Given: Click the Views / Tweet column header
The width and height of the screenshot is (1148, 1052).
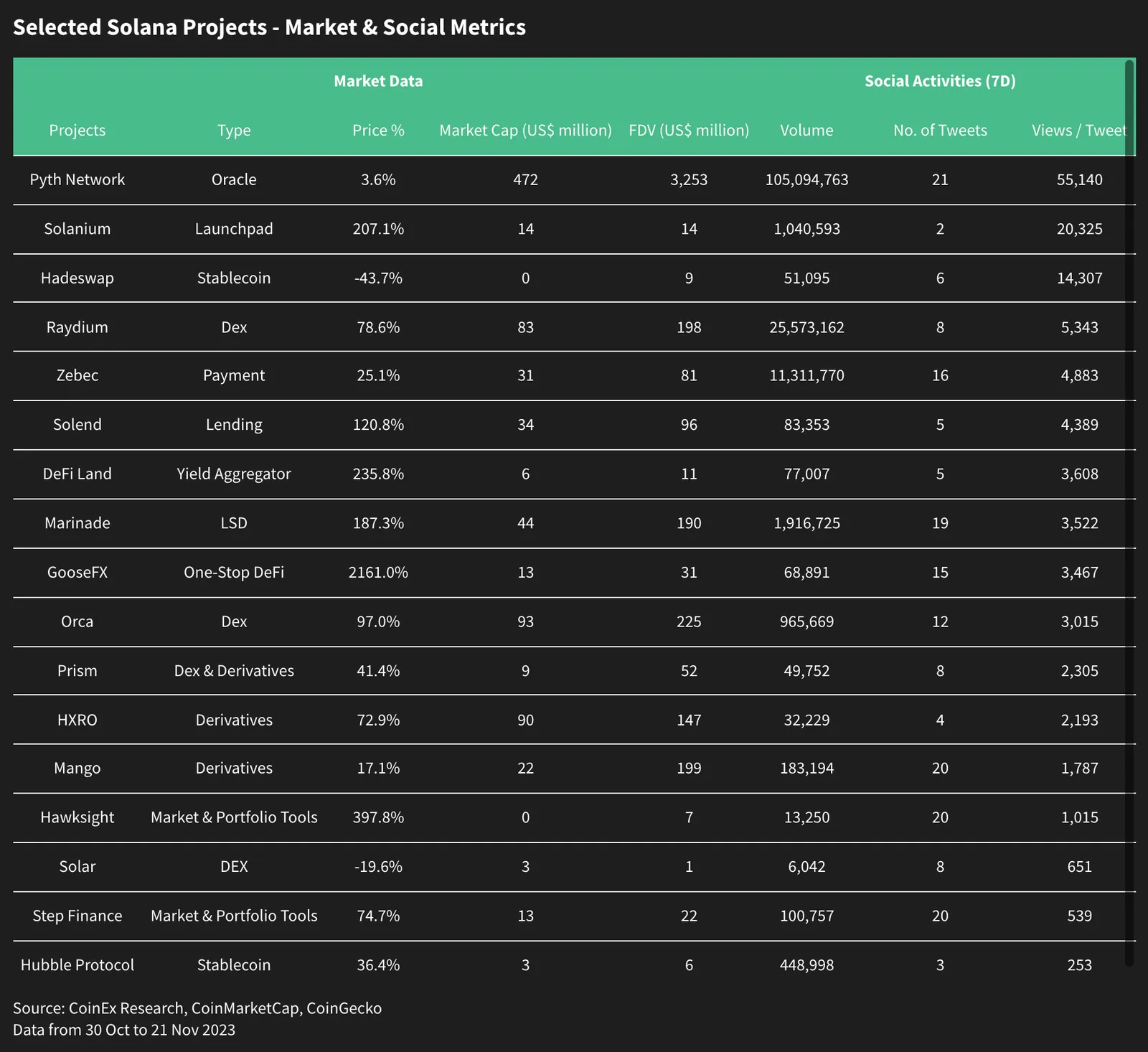Looking at the screenshot, I should pyautogui.click(x=1079, y=130).
